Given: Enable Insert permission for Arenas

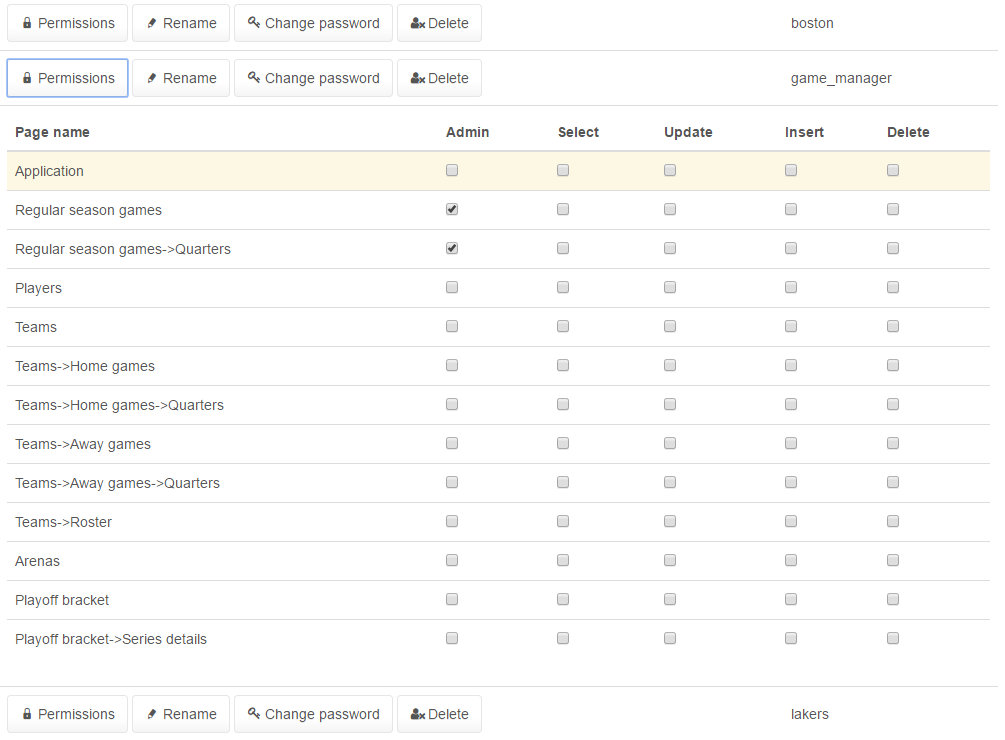Looking at the screenshot, I should click(x=791, y=561).
